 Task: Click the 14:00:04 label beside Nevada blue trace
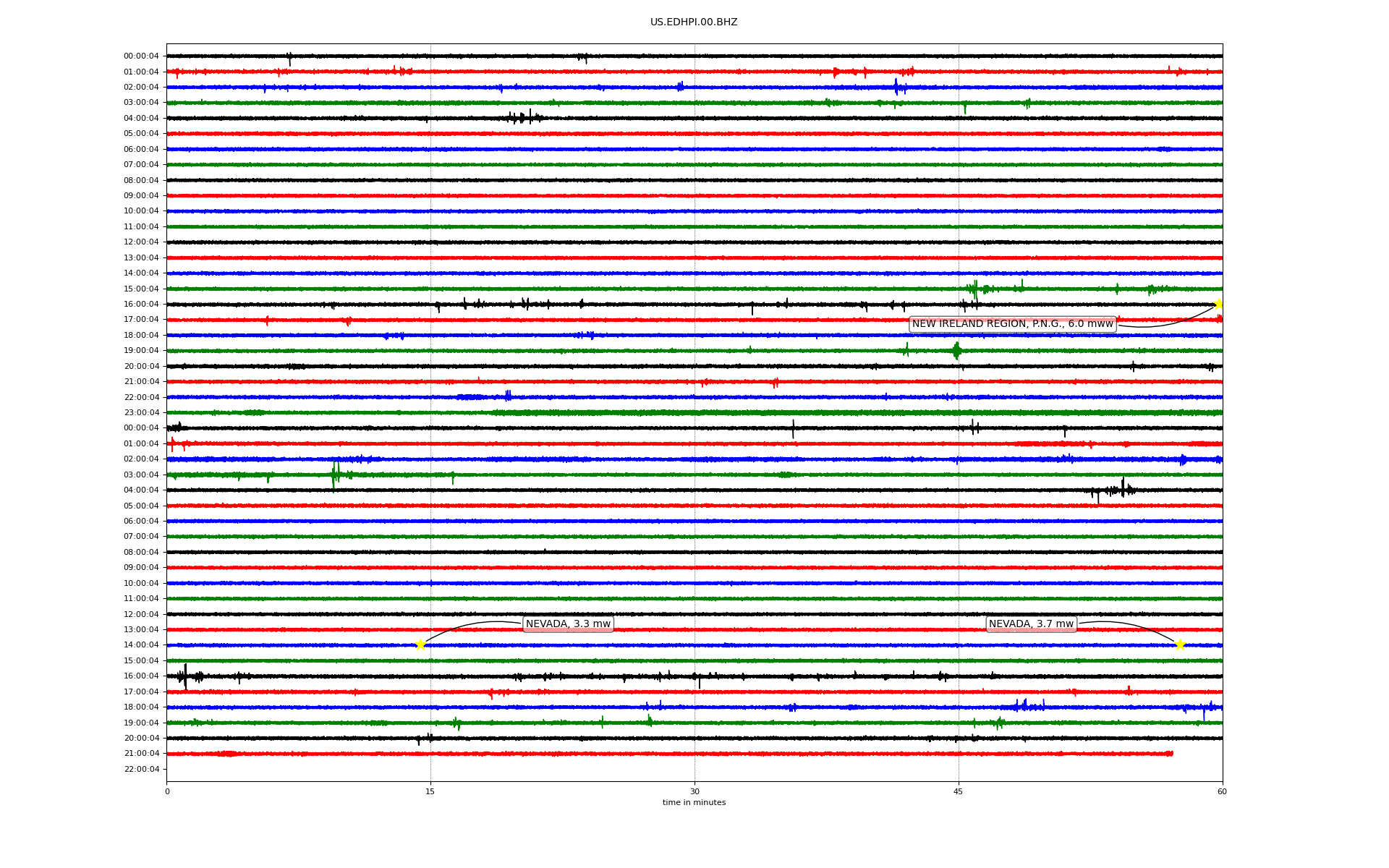tap(141, 645)
